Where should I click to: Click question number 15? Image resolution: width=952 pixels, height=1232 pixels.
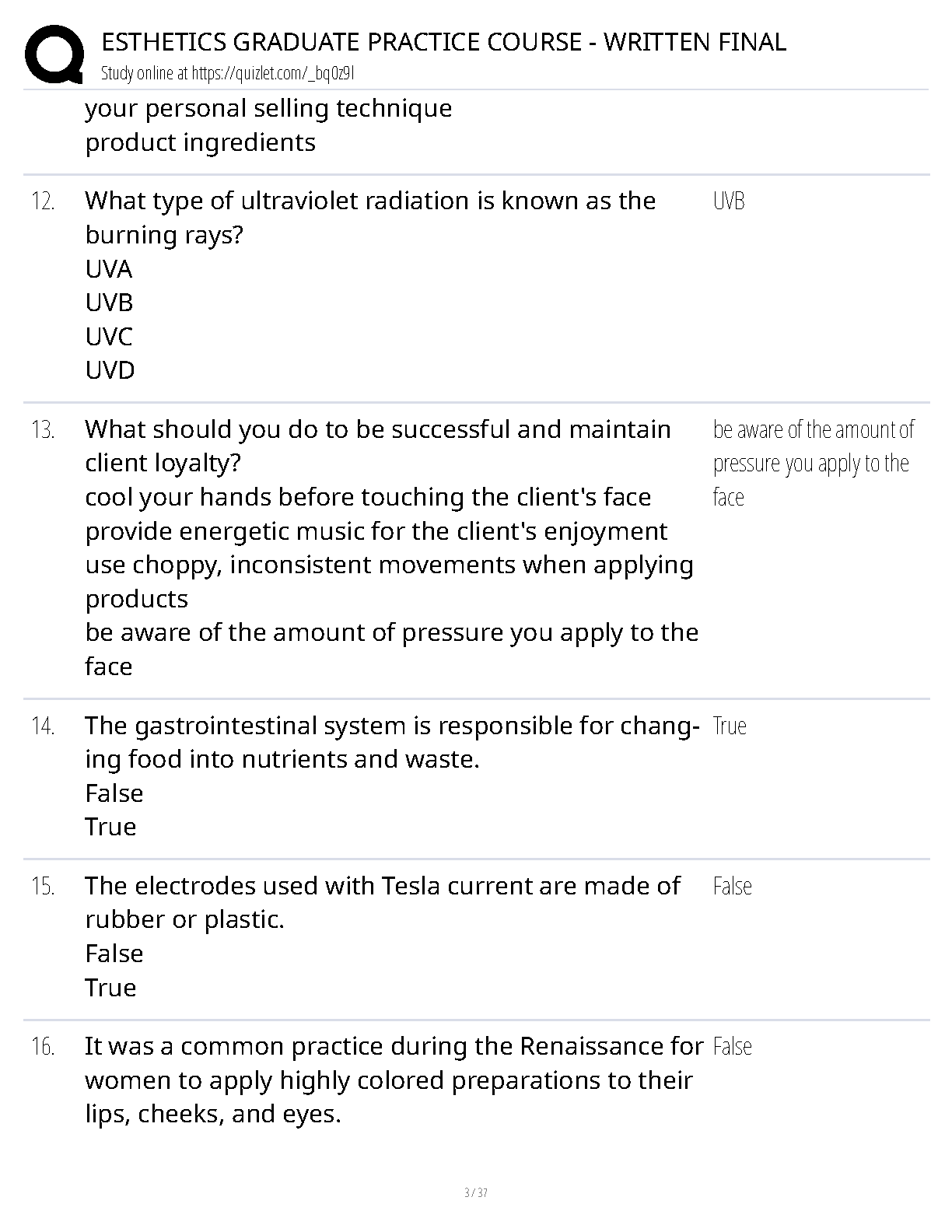43,886
